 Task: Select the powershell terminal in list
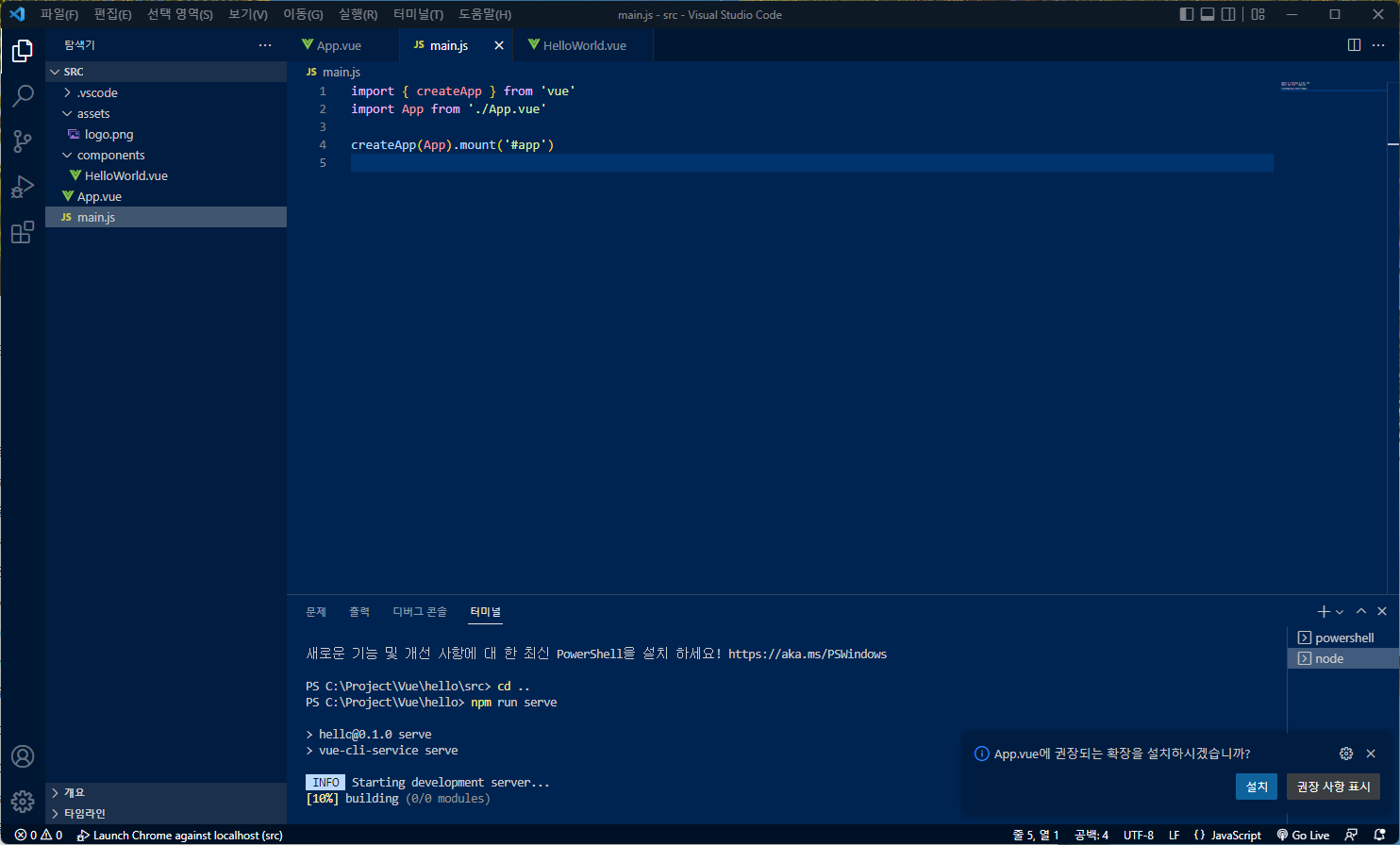[1343, 638]
